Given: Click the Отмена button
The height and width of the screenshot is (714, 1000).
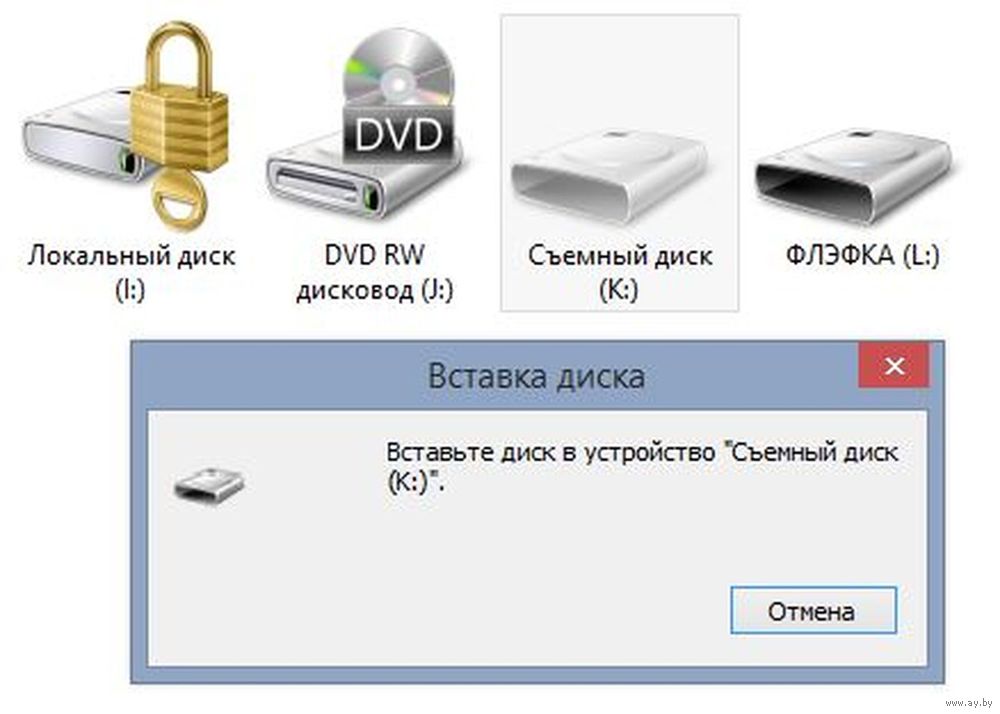Looking at the screenshot, I should tap(813, 611).
